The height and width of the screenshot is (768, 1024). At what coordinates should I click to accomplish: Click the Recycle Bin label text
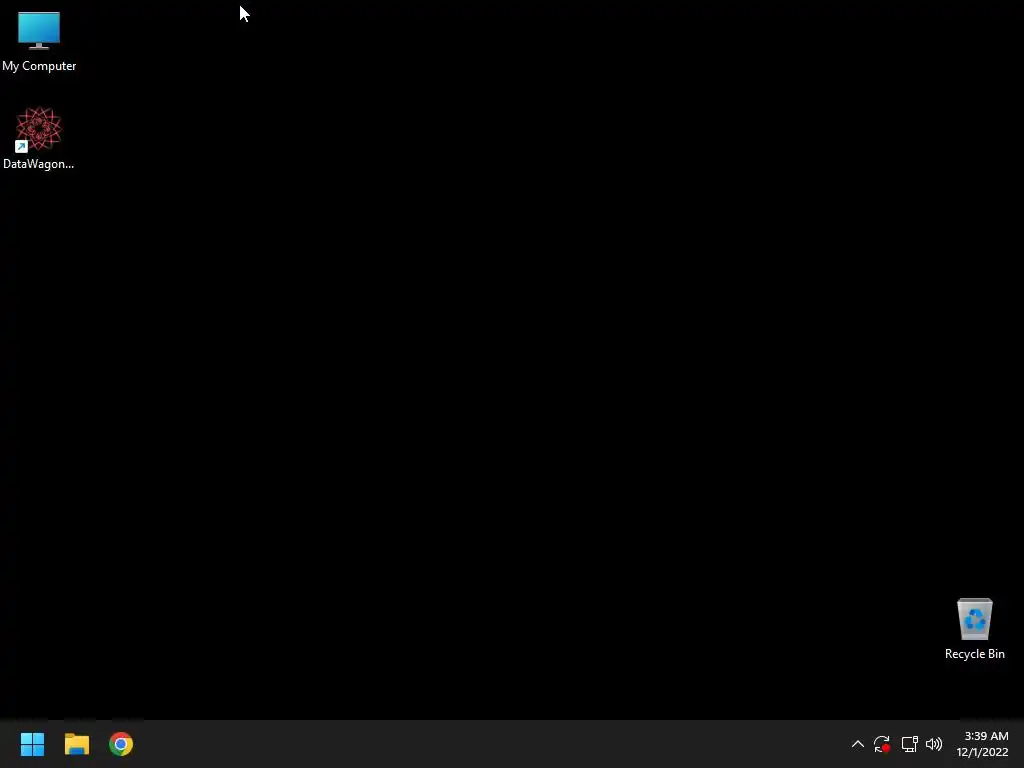(x=974, y=654)
